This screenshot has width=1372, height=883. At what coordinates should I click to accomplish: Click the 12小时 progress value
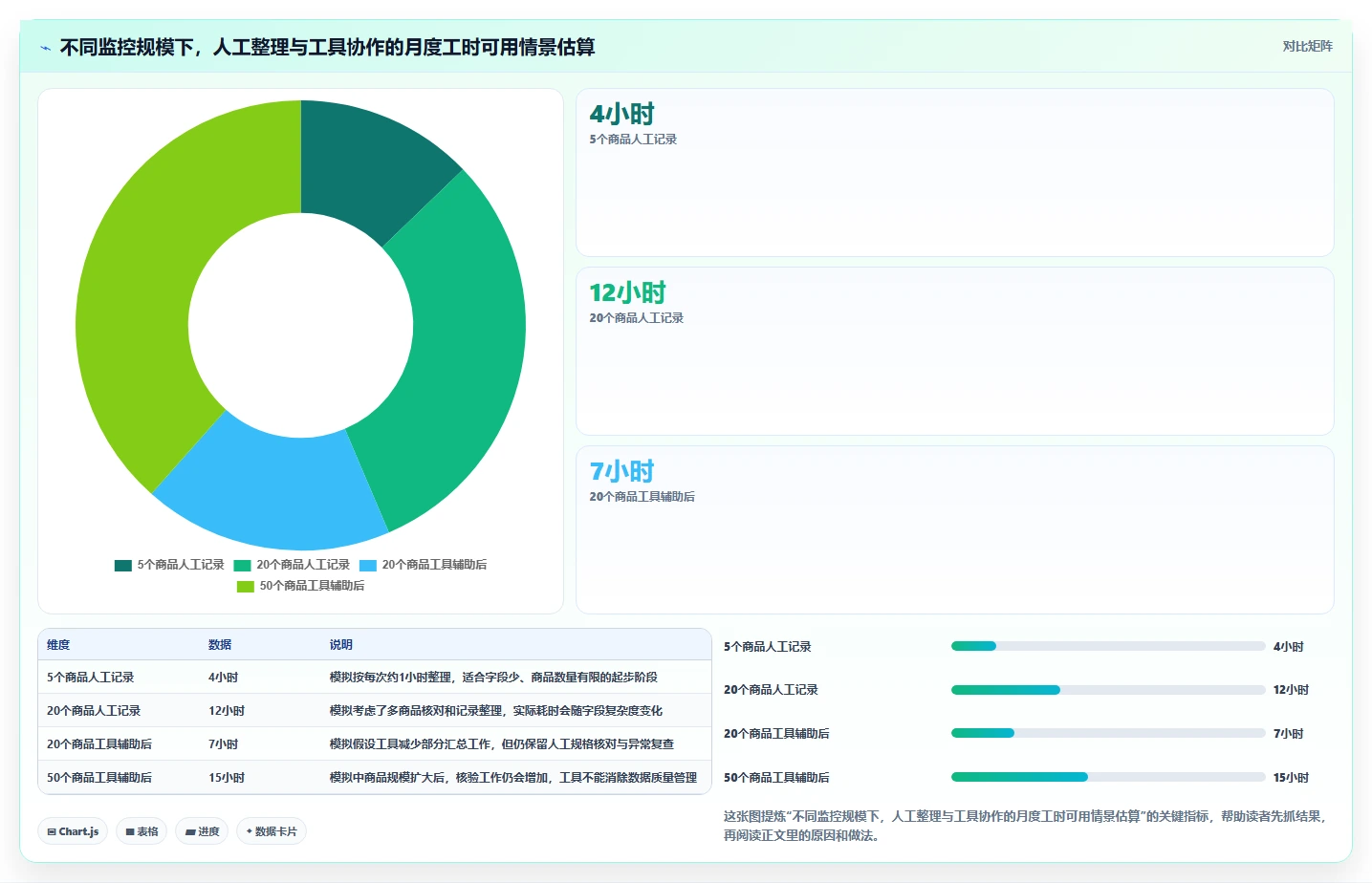pos(1291,690)
